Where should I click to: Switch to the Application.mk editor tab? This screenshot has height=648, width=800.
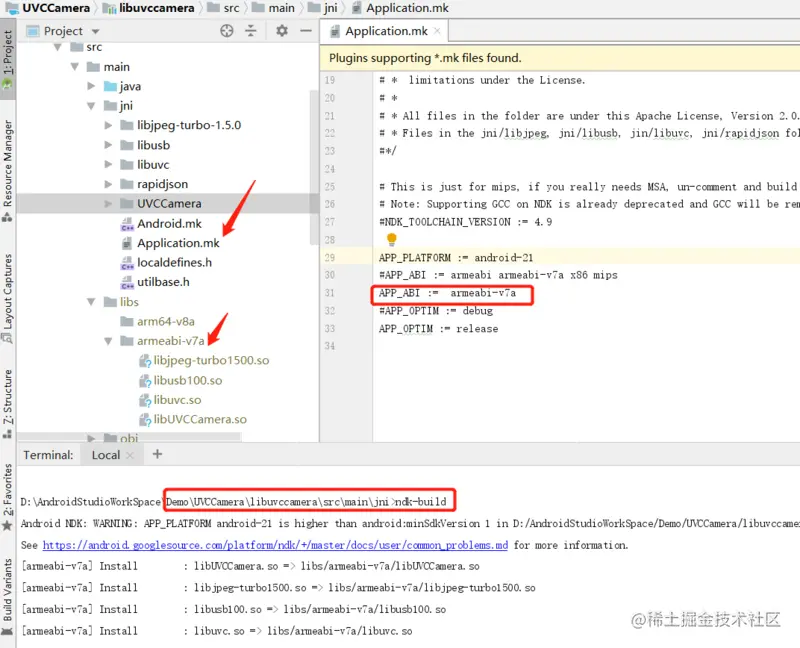386,31
